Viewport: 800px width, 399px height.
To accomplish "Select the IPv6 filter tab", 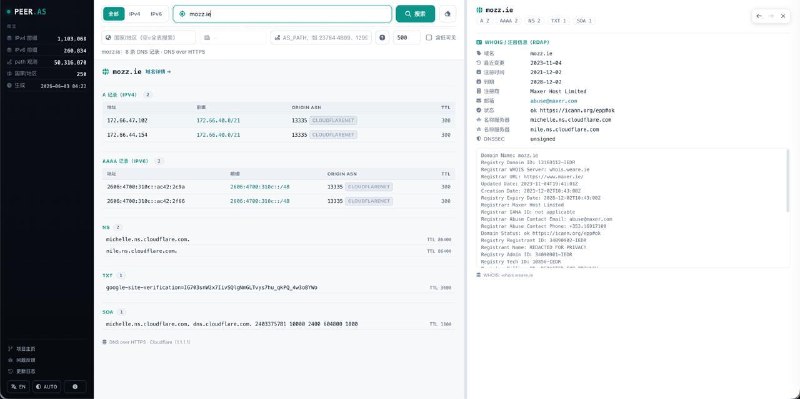I will click(156, 14).
